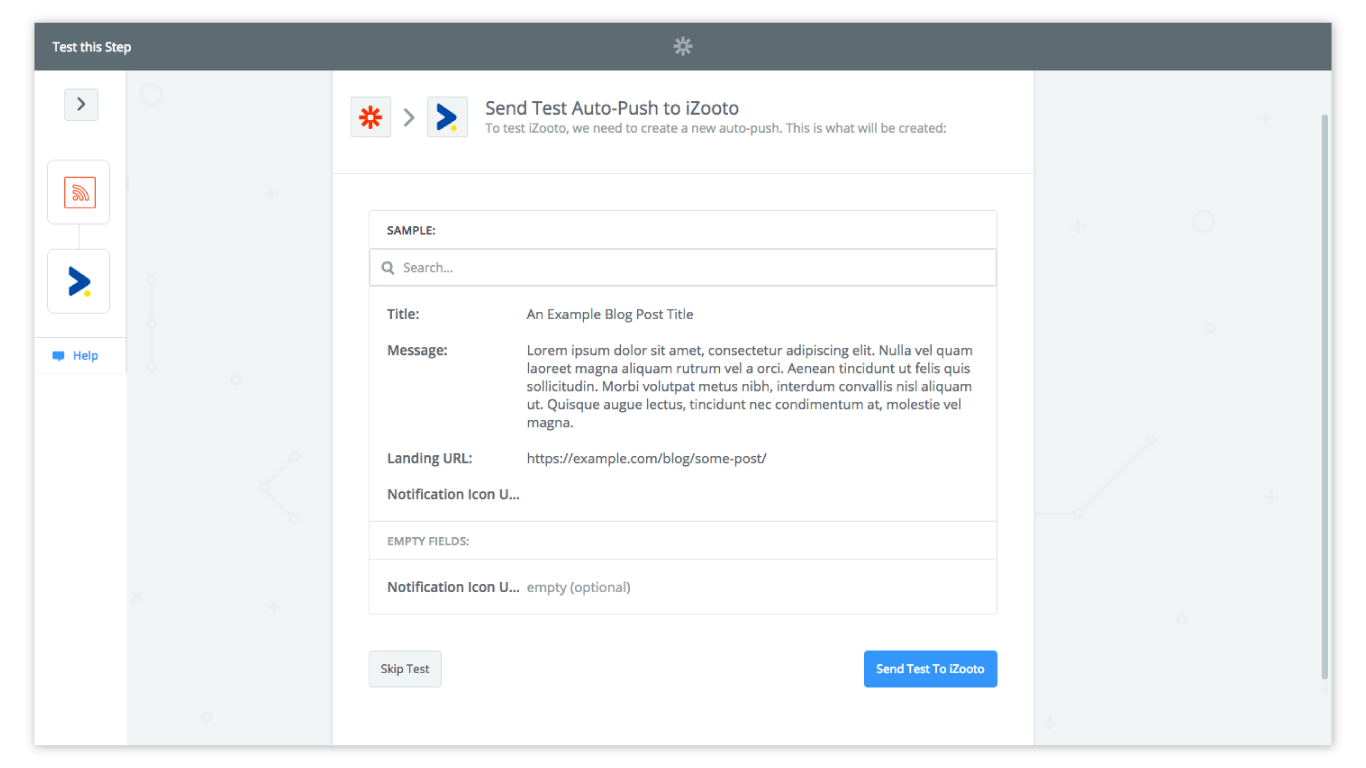
Task: Click the orange Zapier icon in header
Action: (x=371, y=117)
